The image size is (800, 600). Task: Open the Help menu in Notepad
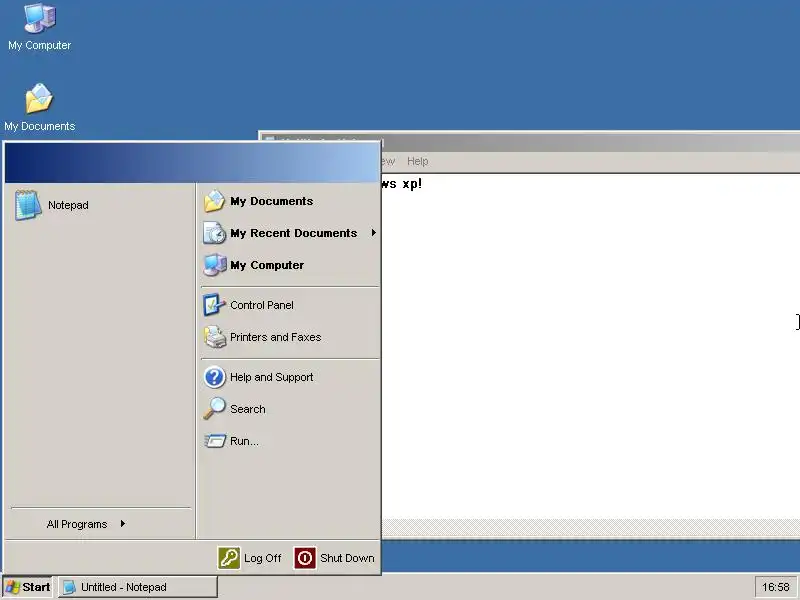[417, 161]
